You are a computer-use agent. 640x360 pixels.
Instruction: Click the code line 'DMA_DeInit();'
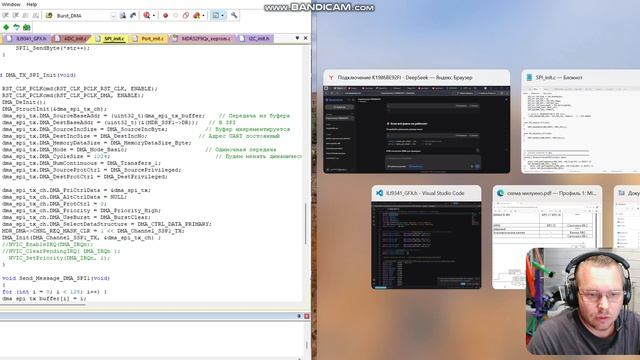tap(24, 102)
